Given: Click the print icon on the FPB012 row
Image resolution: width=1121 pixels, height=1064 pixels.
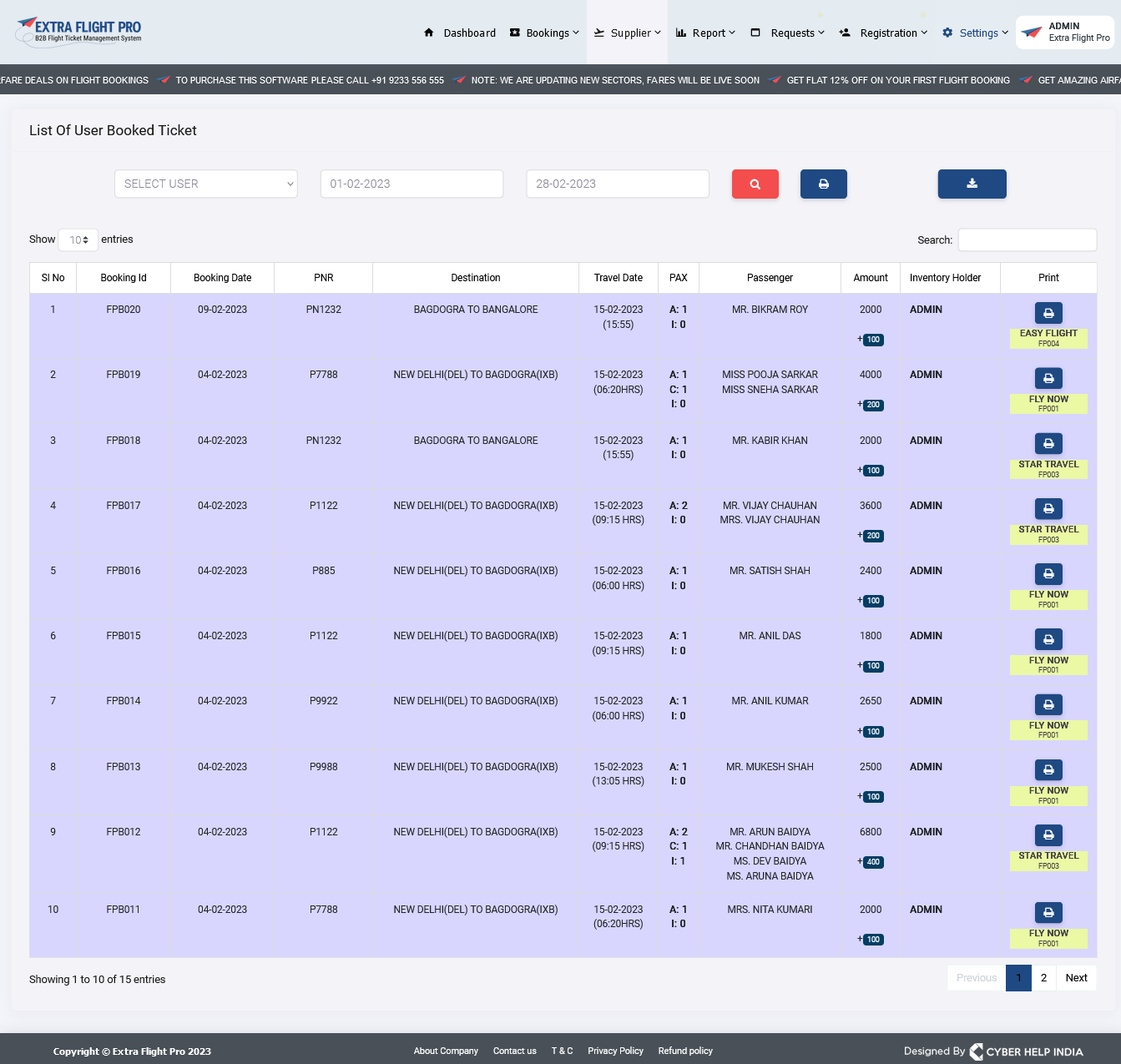Looking at the screenshot, I should (1048, 835).
